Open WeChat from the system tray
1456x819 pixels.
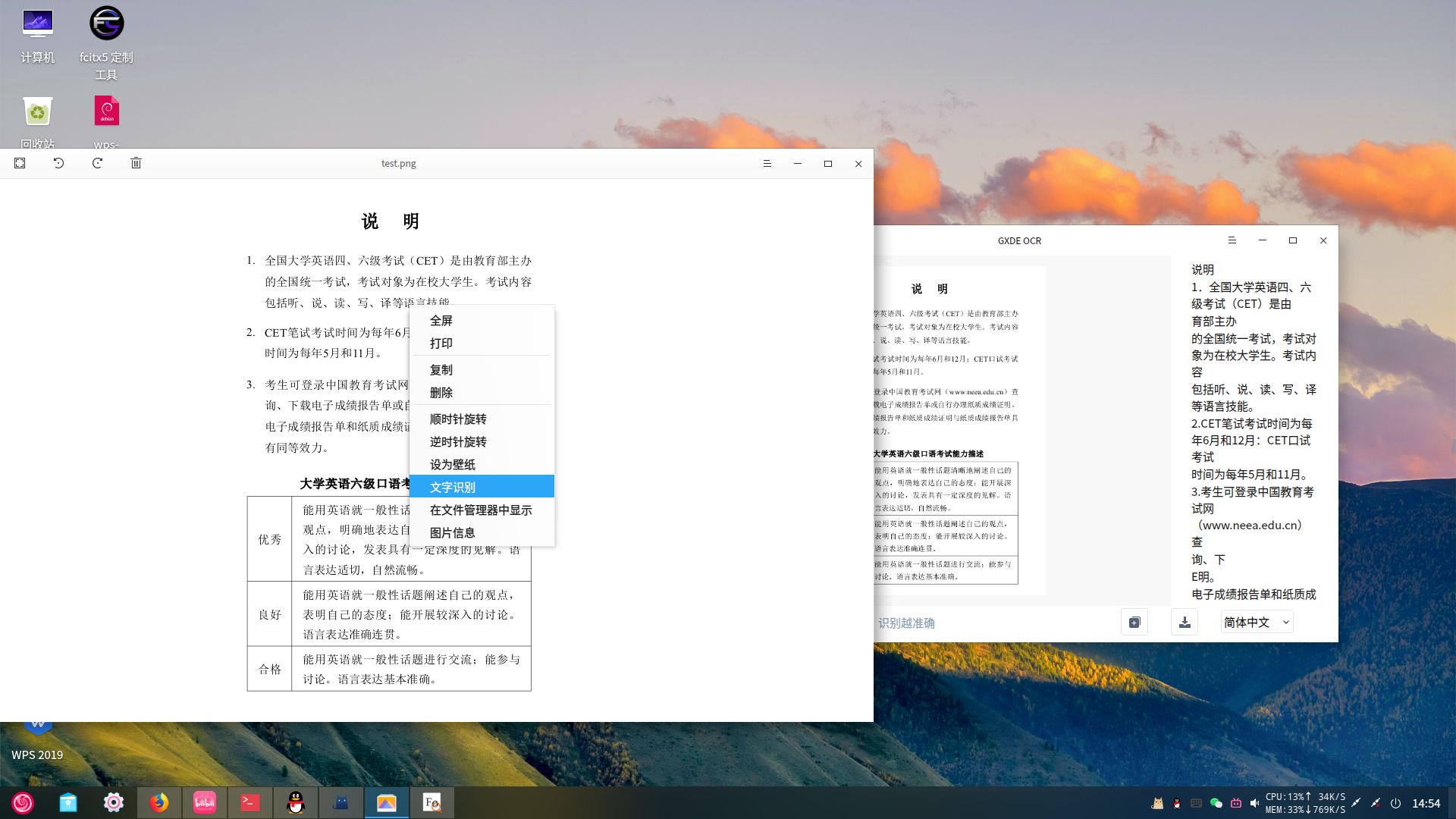tap(1216, 803)
